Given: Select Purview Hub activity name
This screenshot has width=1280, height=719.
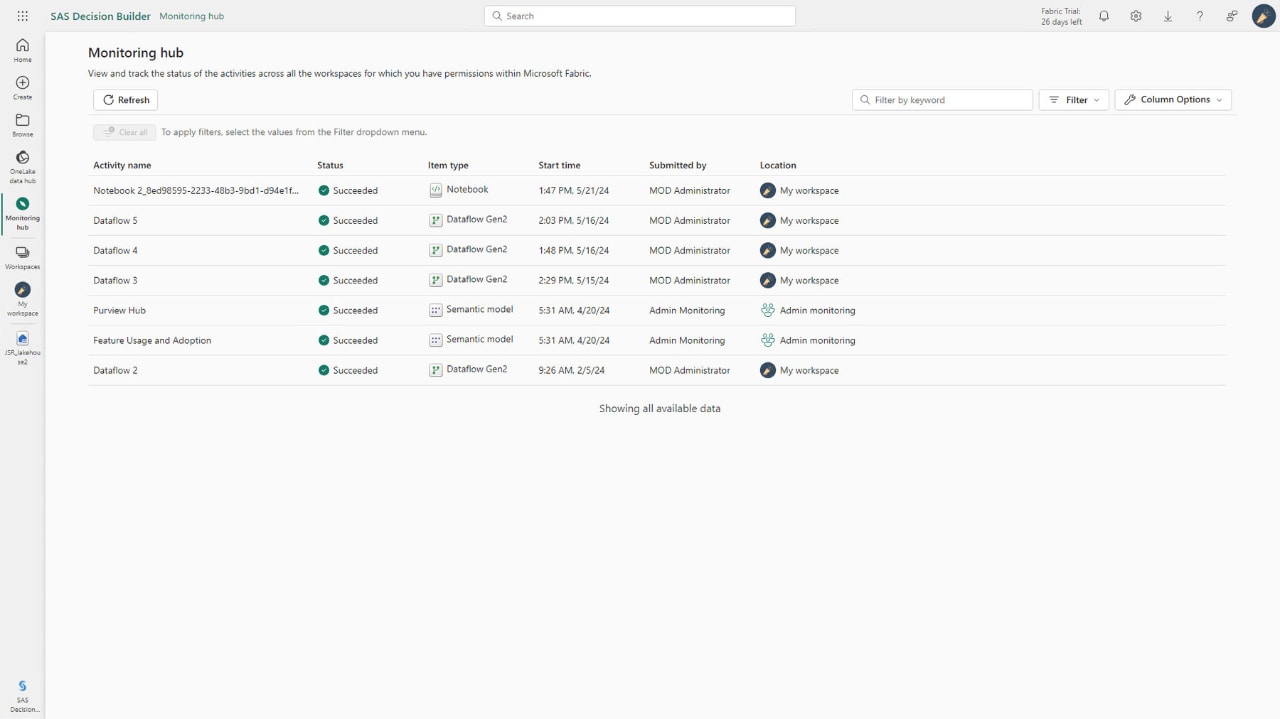Looking at the screenshot, I should click(120, 310).
